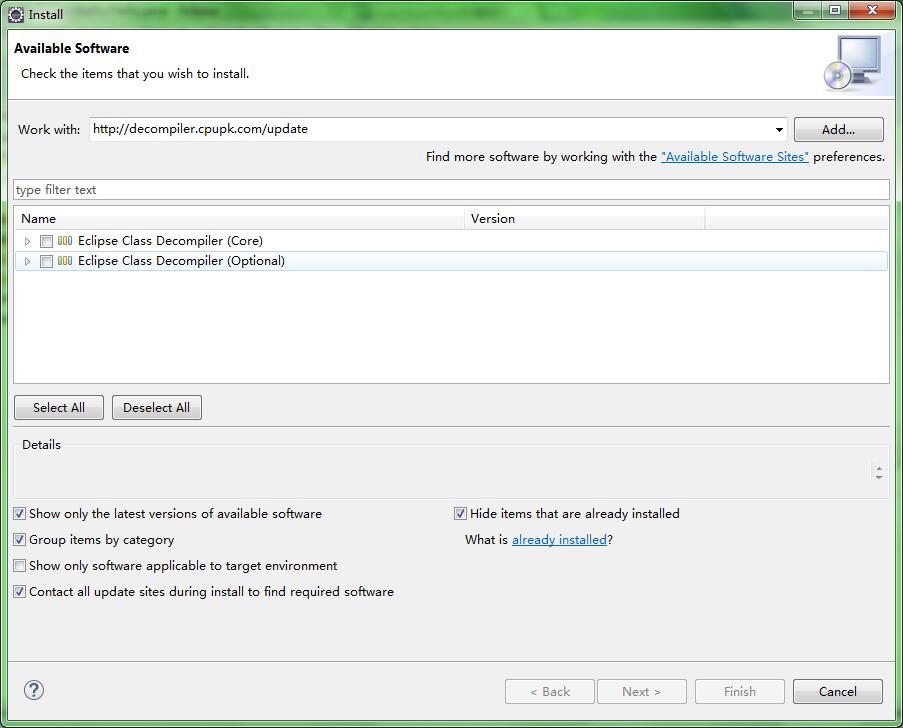Minimize the Install dialog window
Screen dimensions: 903x728
click(x=808, y=10)
